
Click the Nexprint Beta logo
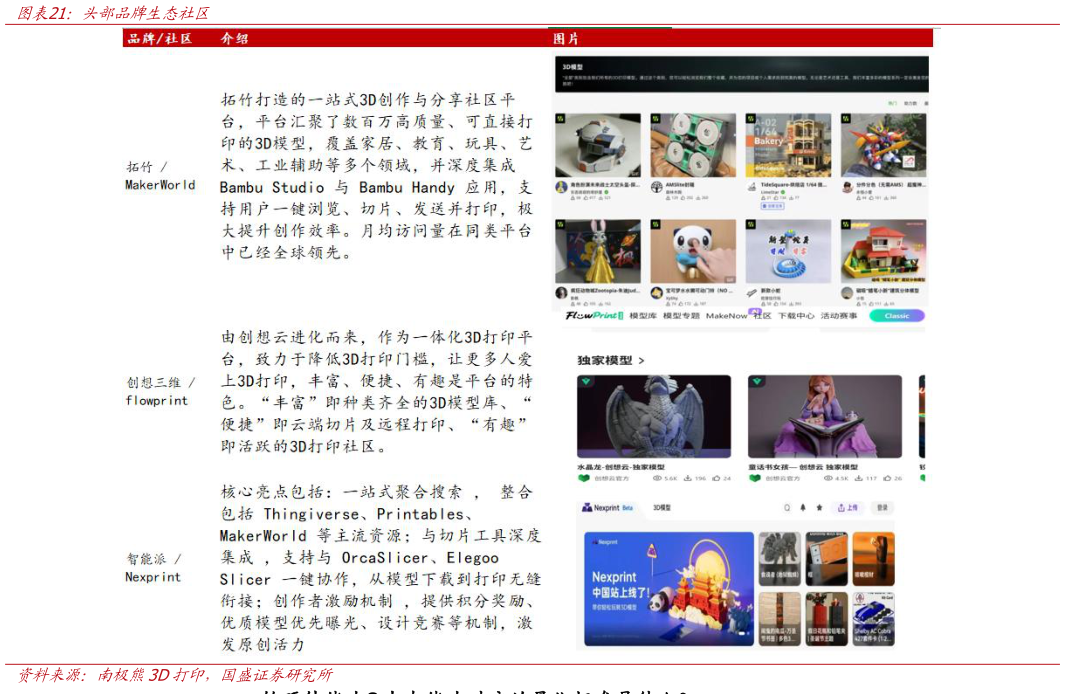point(607,508)
